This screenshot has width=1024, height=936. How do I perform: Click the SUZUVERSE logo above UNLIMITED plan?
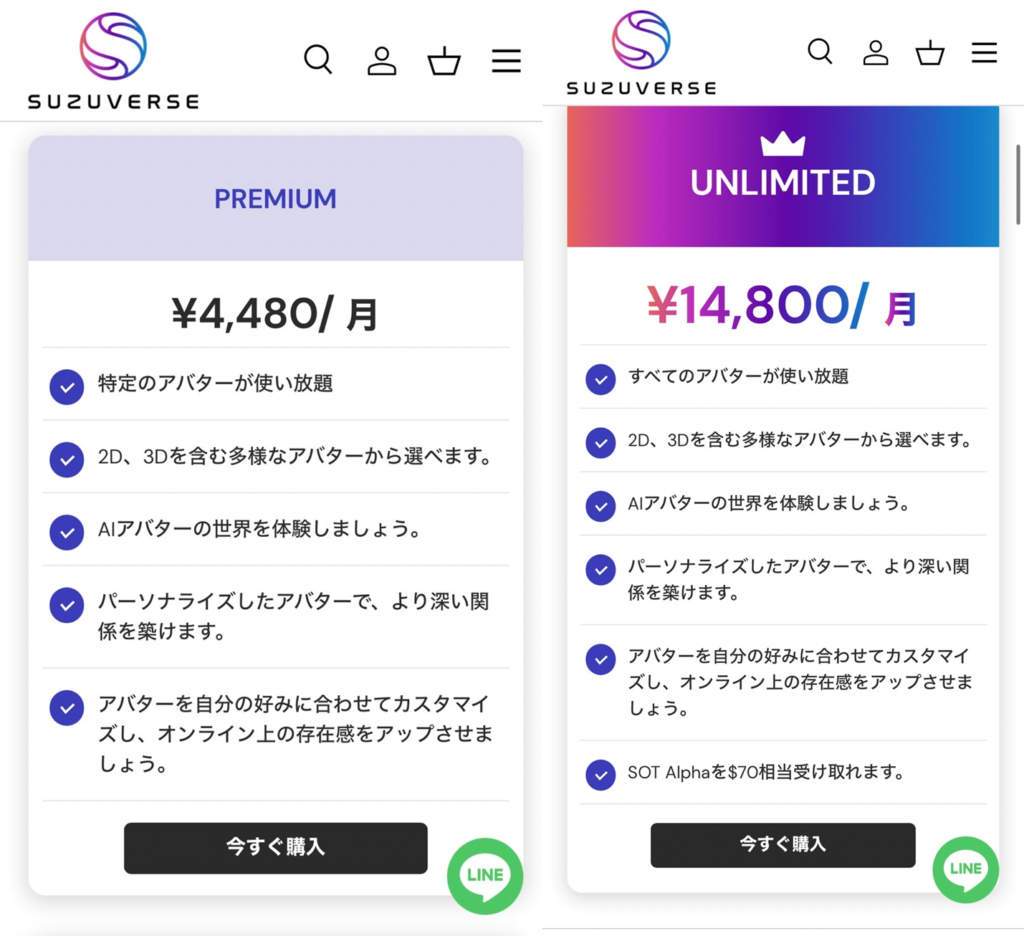(x=641, y=52)
